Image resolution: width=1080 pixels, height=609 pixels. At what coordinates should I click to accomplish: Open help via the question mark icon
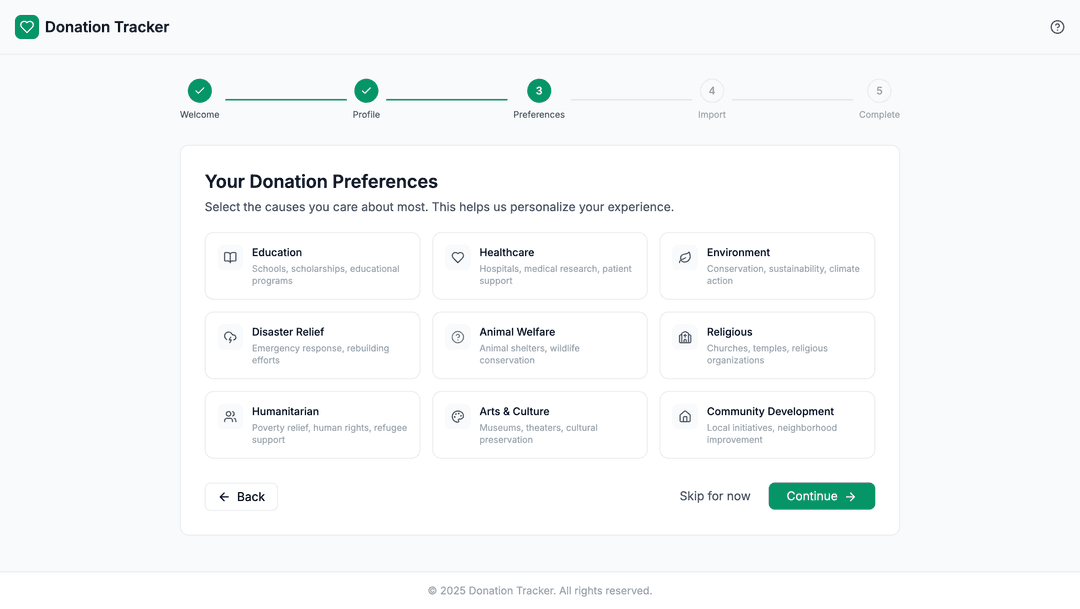coord(1057,27)
